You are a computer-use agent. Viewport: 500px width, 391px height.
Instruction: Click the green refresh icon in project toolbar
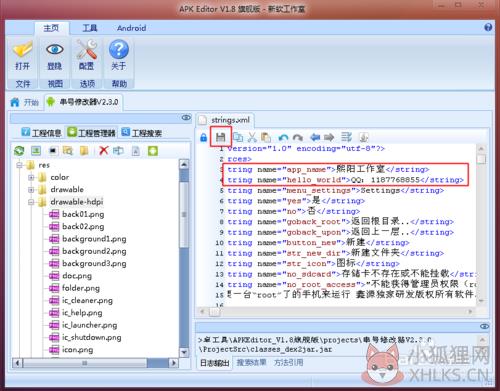[x=19, y=151]
